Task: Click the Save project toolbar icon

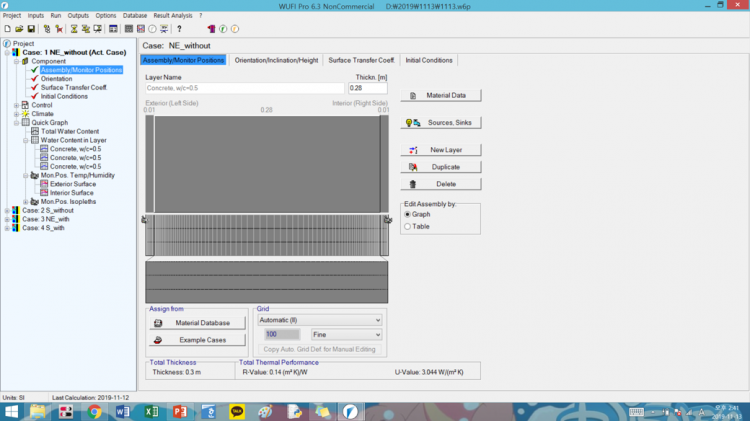Action: click(31, 29)
